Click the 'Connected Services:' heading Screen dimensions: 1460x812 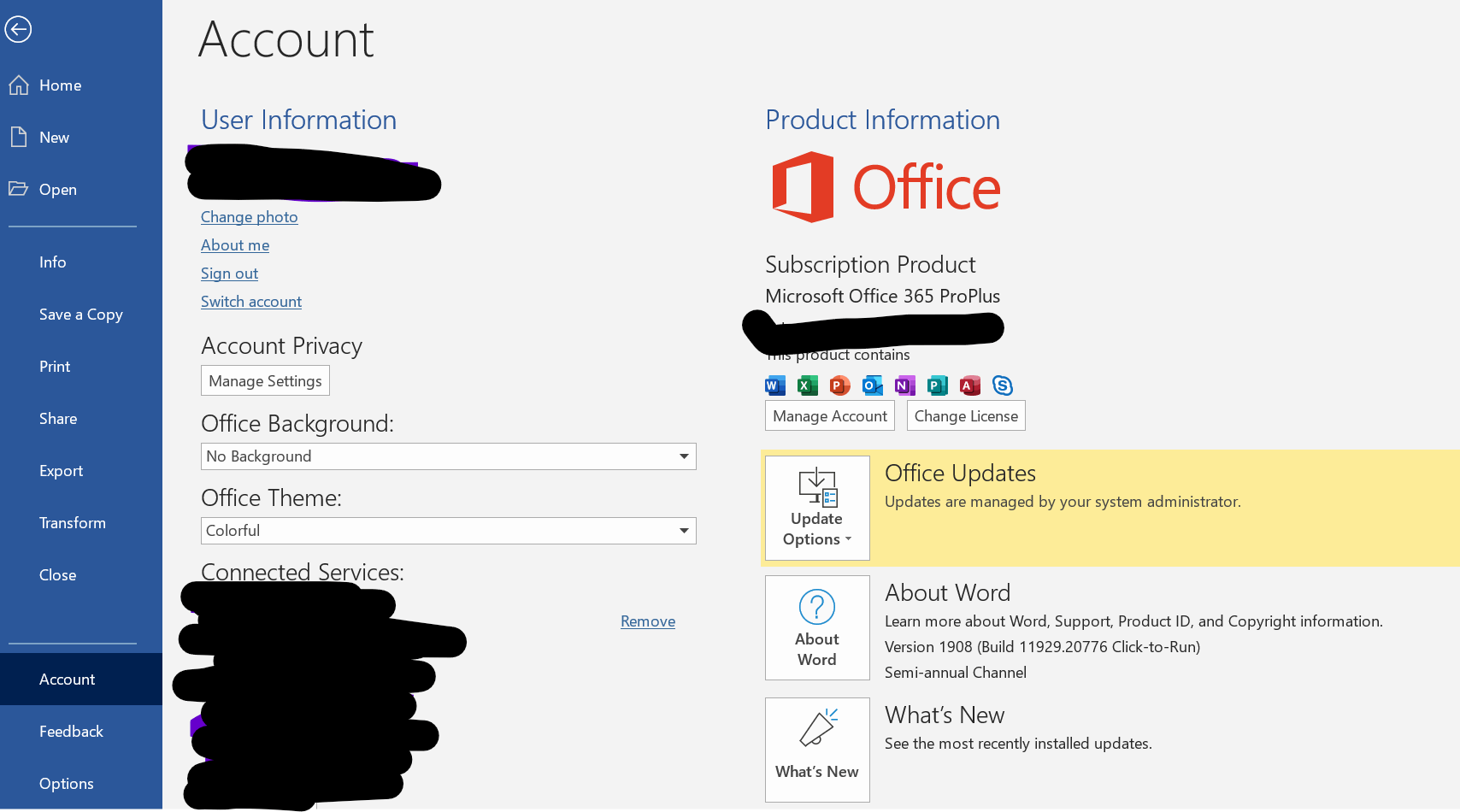pos(303,572)
